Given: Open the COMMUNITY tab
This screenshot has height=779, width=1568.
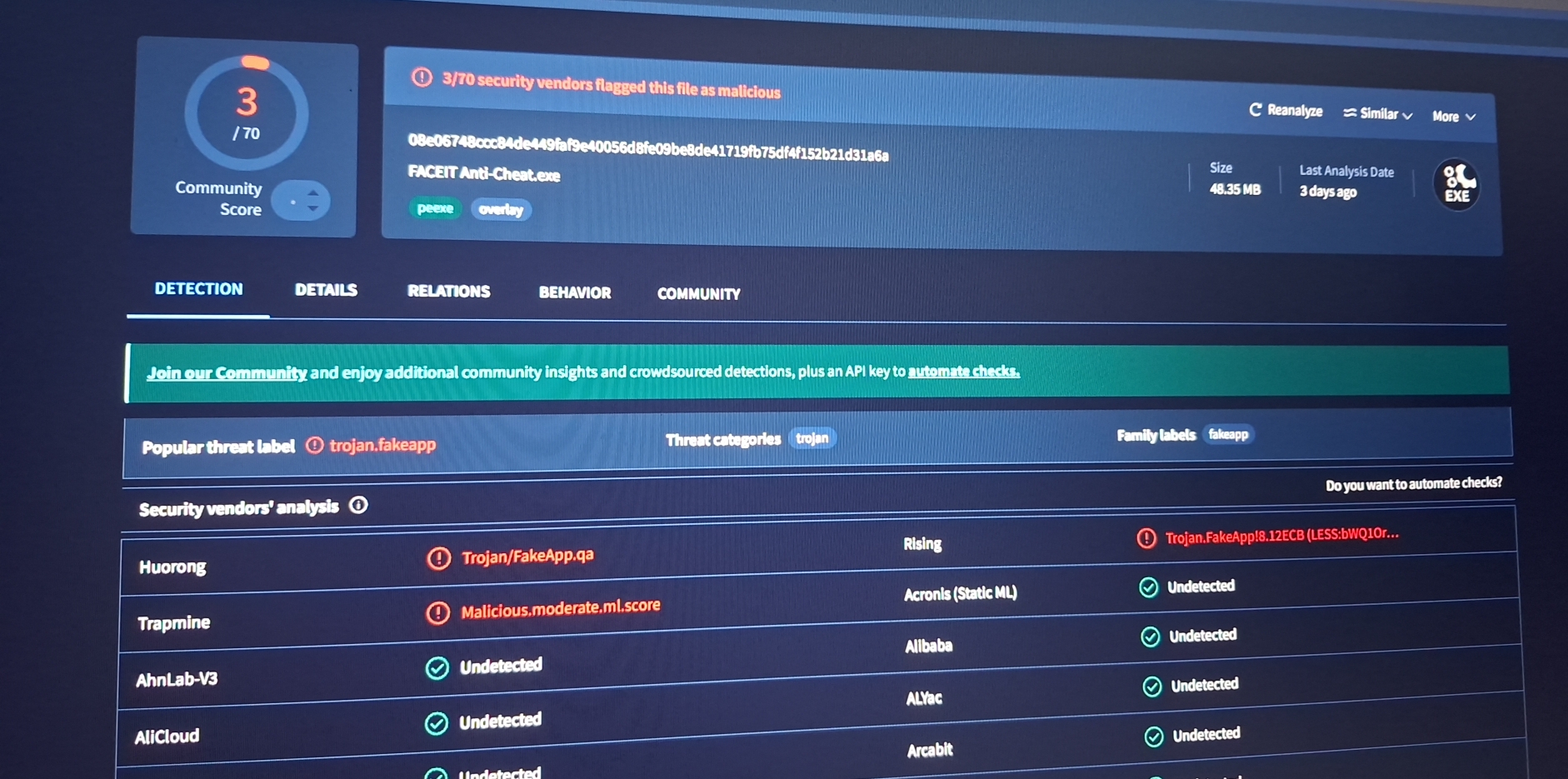Looking at the screenshot, I should click(699, 294).
